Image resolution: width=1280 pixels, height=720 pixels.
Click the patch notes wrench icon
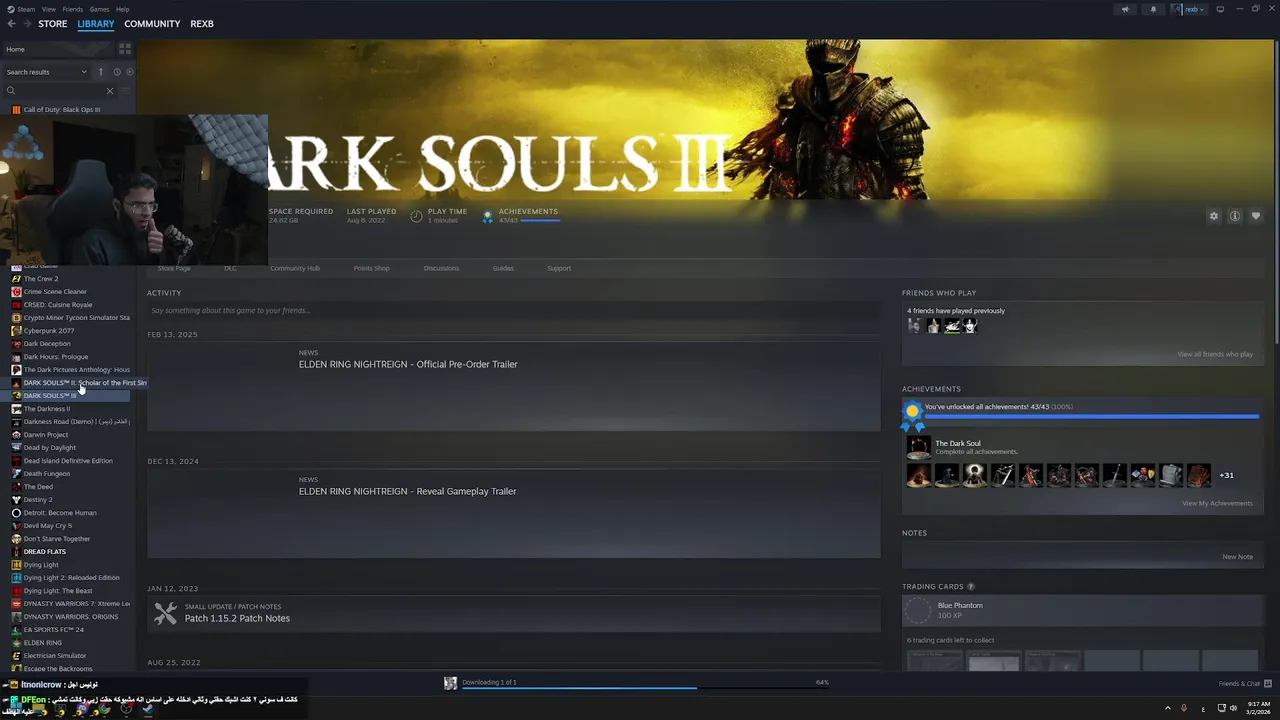point(166,613)
